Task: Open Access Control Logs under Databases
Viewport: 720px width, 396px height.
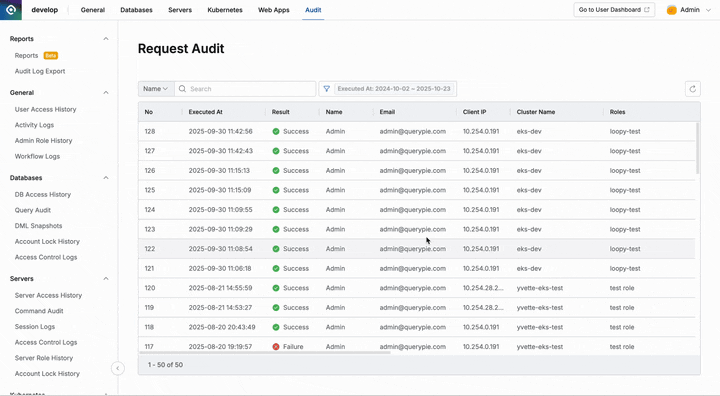Action: pos(46,257)
